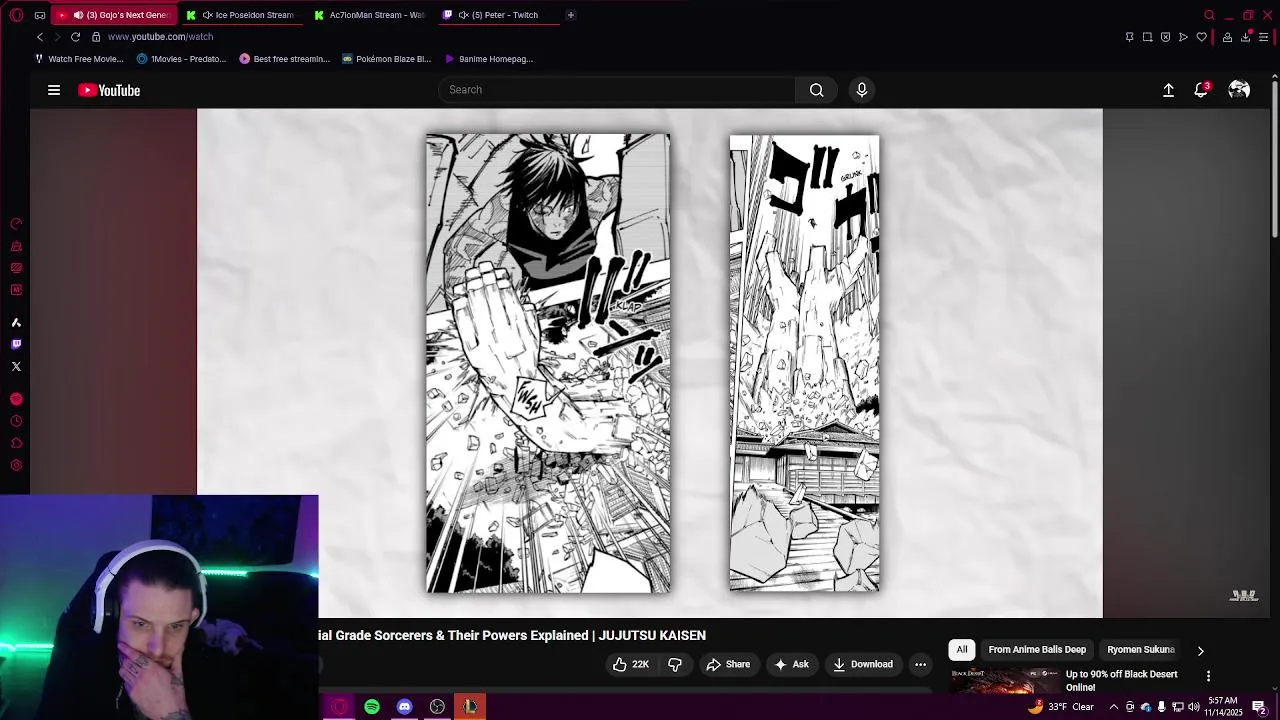
Task: Show next filter chips with arrow
Action: 1200,650
